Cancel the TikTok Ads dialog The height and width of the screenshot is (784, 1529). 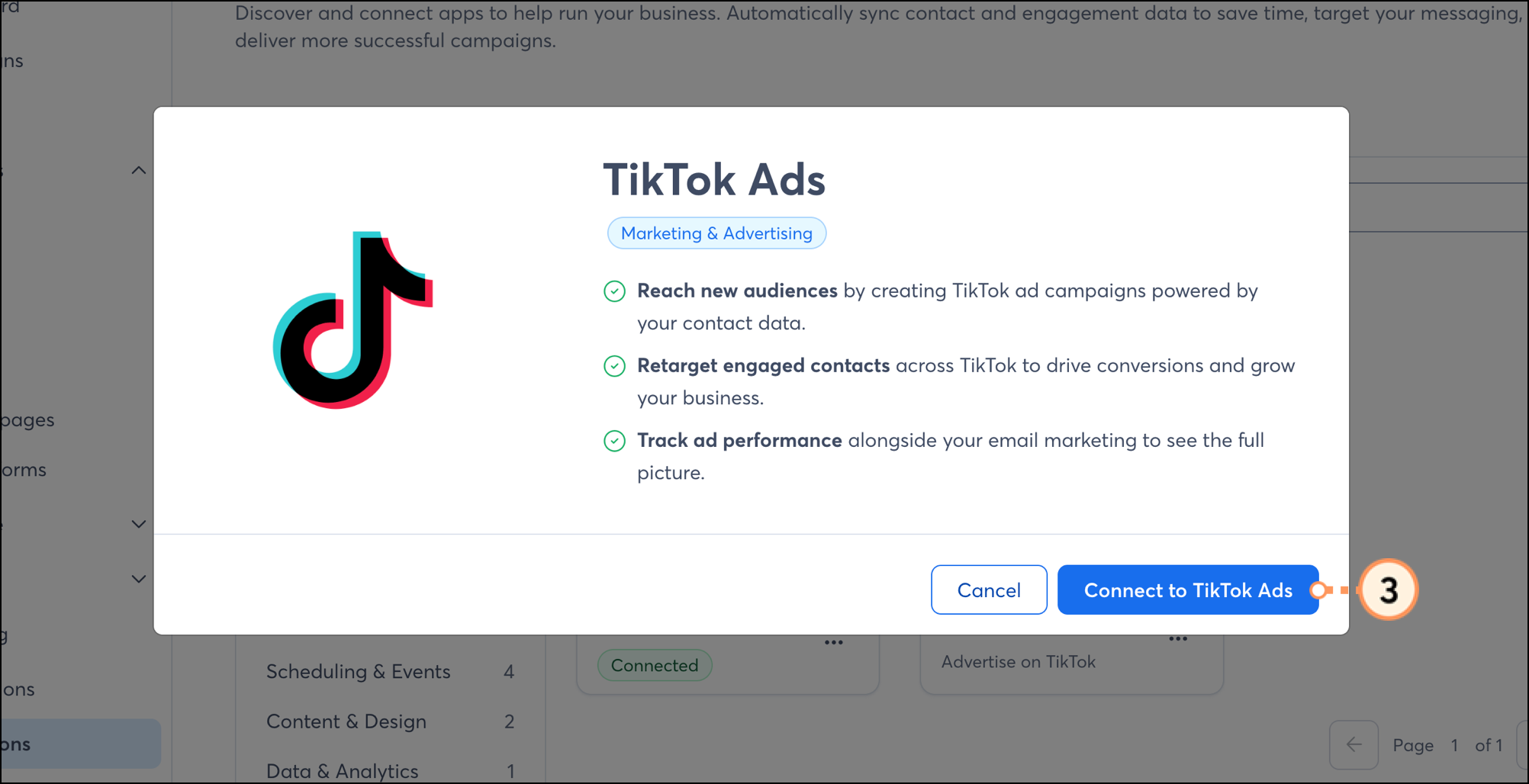coord(989,590)
